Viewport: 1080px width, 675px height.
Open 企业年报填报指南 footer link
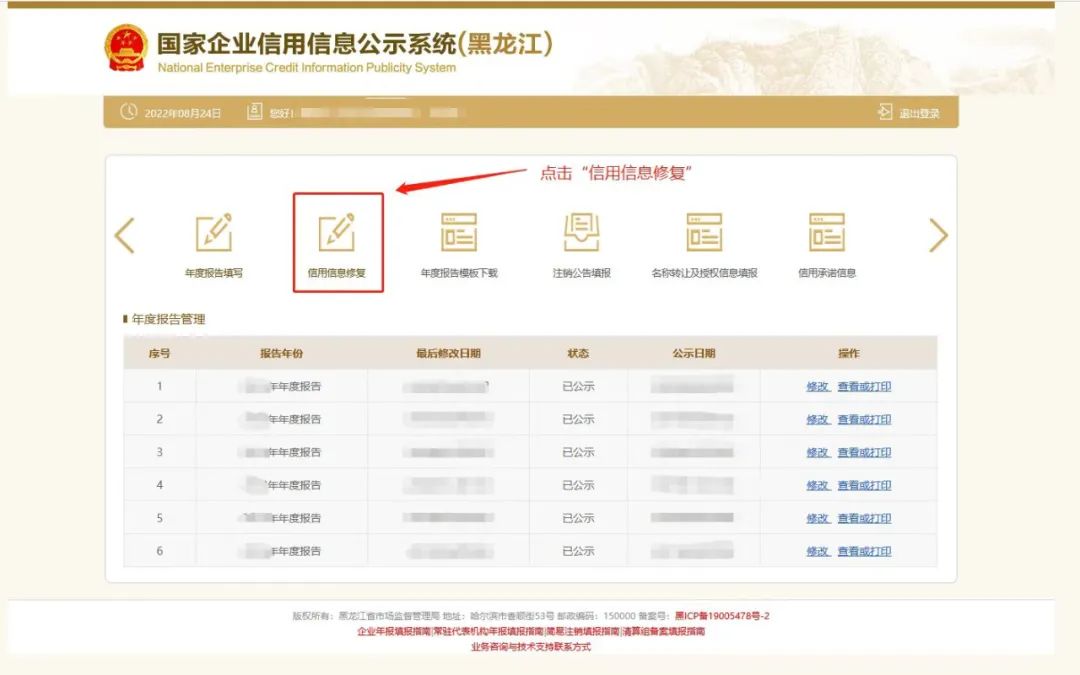coord(393,632)
